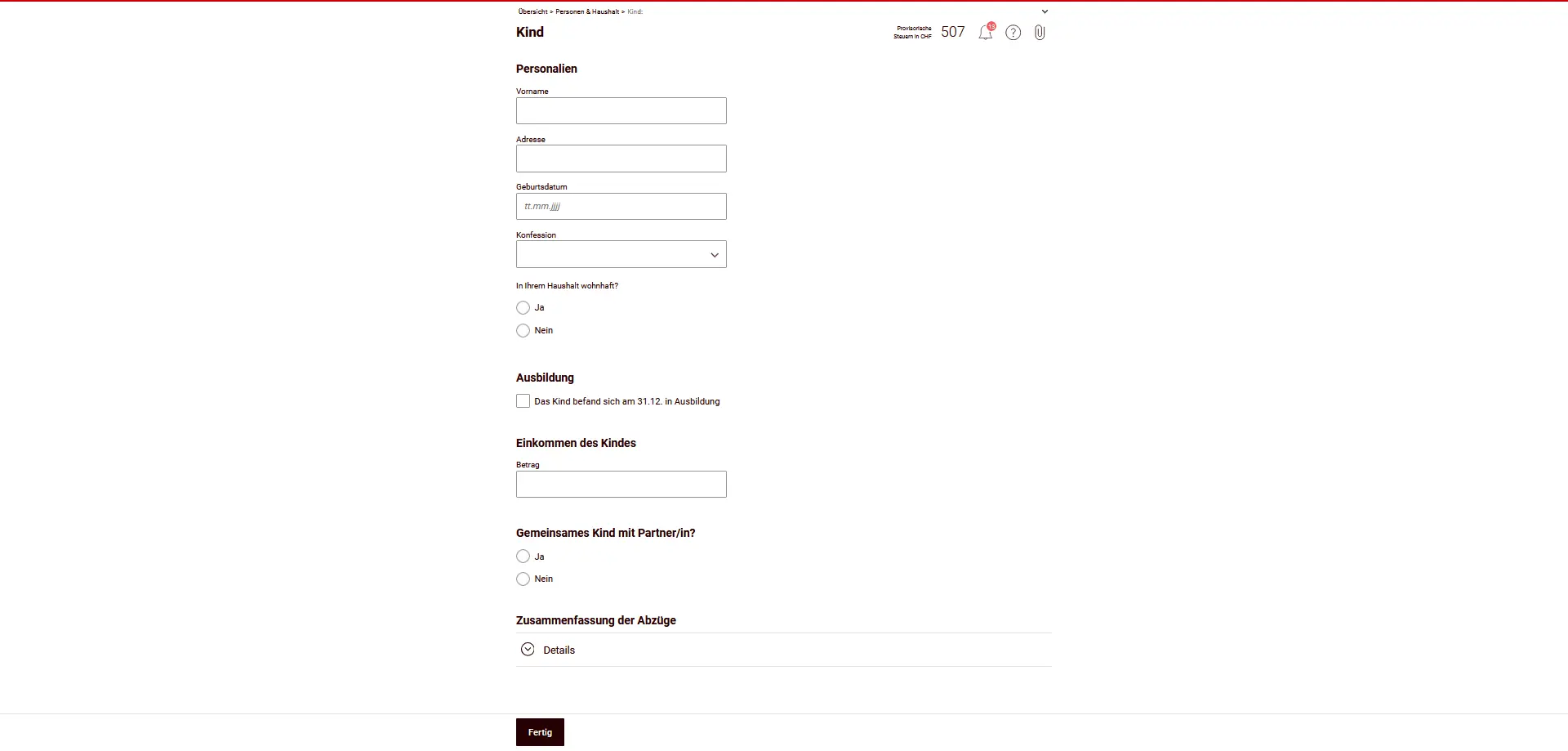
Task: Choose Nein for Gemeinsames Kind mit Partner/in
Action: pyautogui.click(x=523, y=579)
